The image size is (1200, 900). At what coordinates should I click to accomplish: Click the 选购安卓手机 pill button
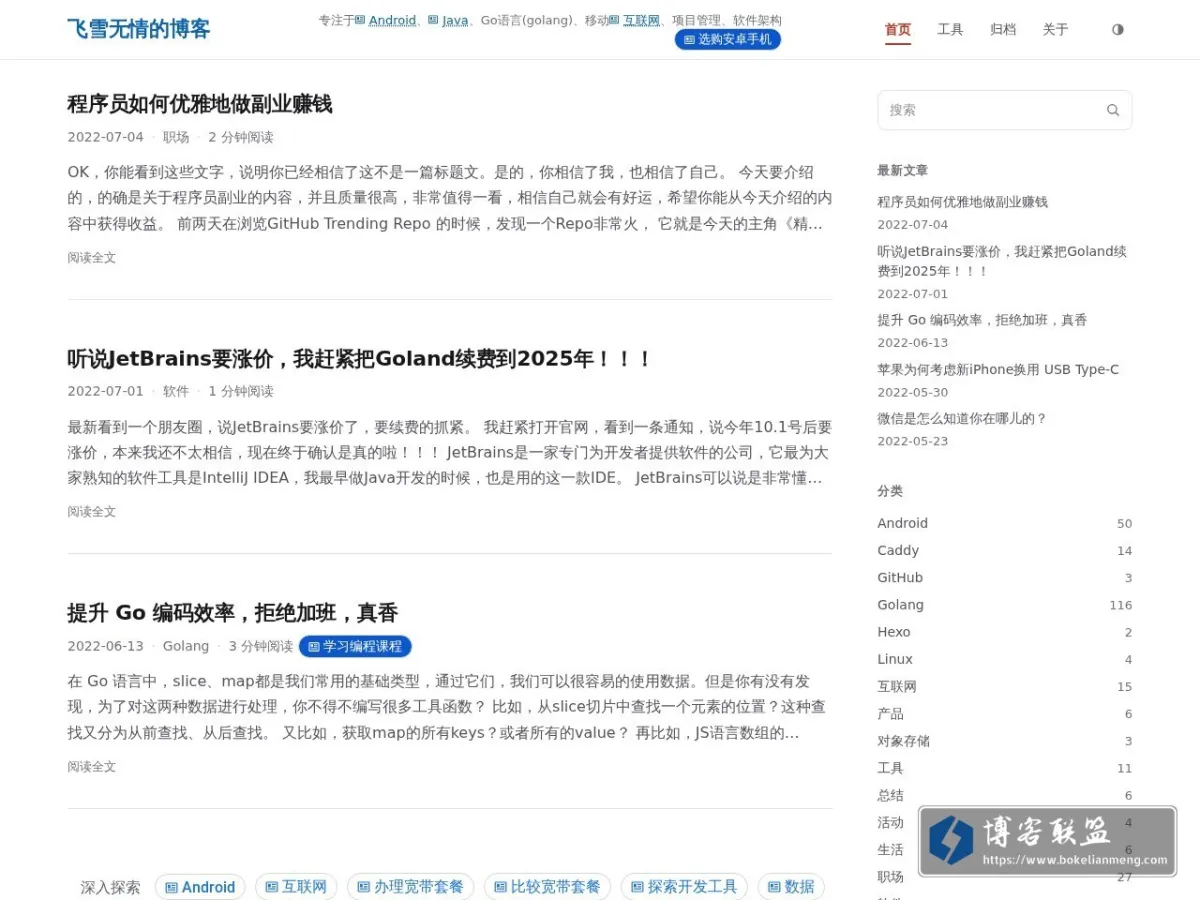coord(728,39)
